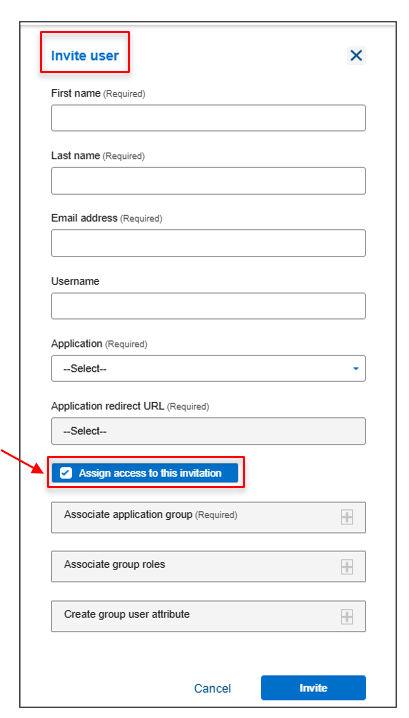The height and width of the screenshot is (718, 409).
Task: Click inside the Username field
Action: pos(208,305)
